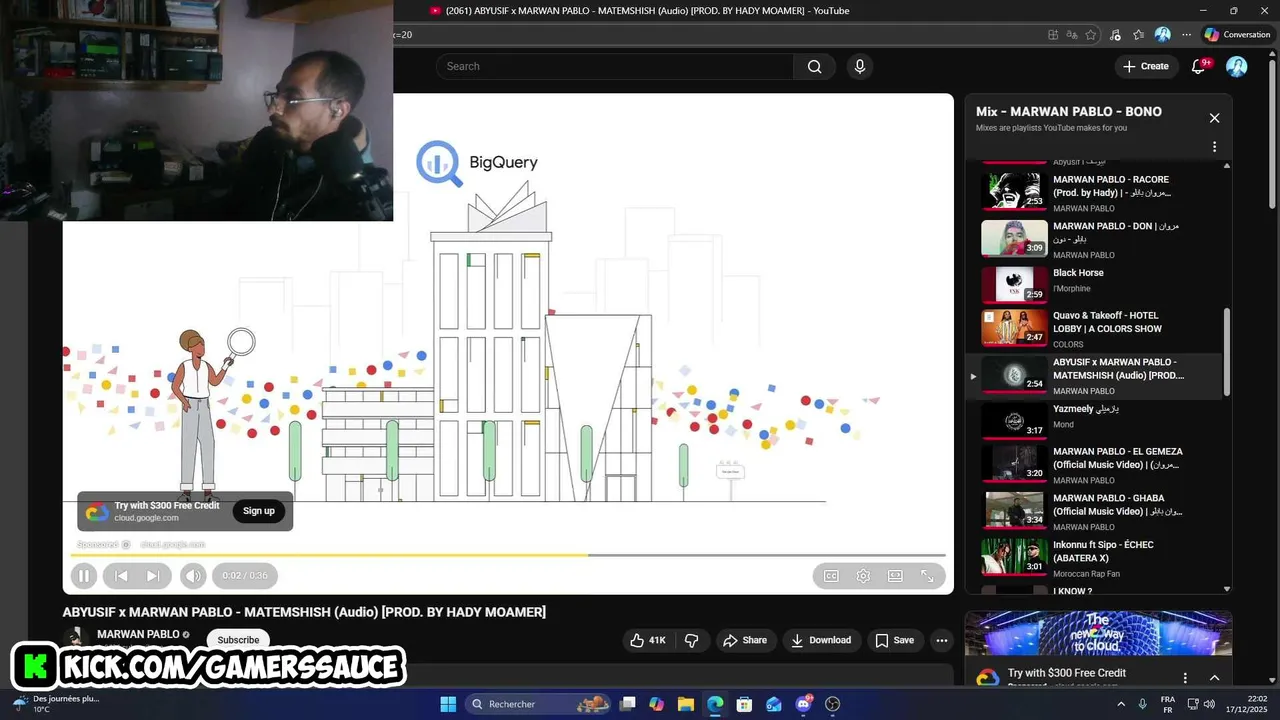This screenshot has height=720, width=1280.
Task: Add page to favorites star icon
Action: (1091, 34)
